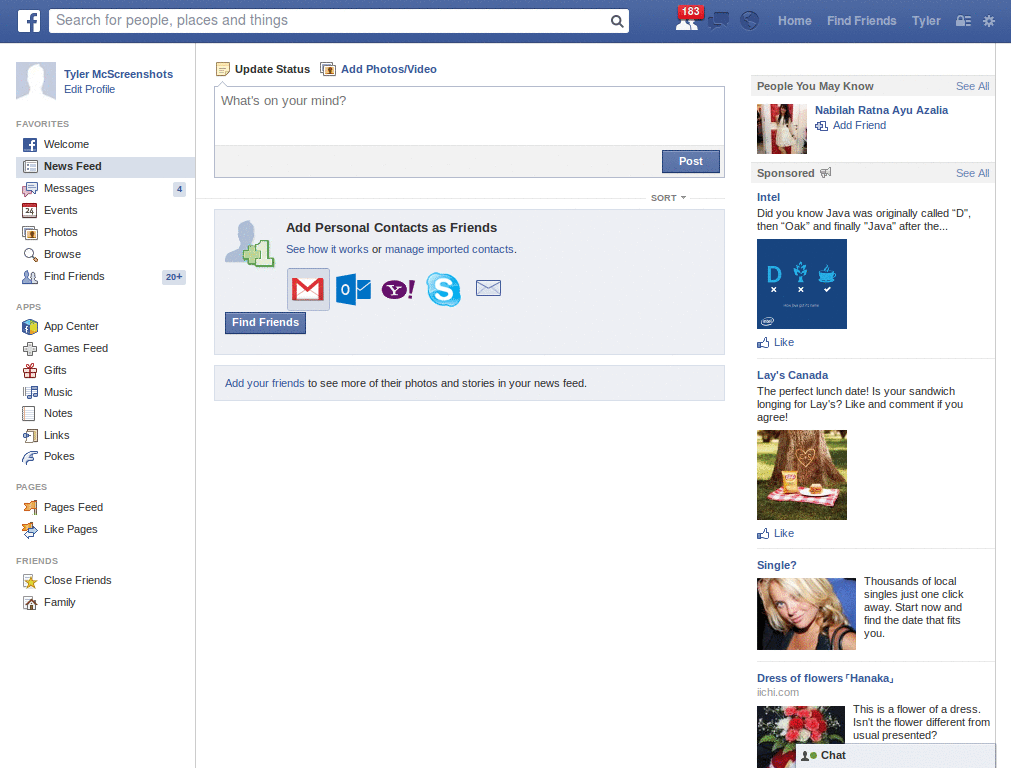Click the Music icon
This screenshot has width=1024, height=768.
point(30,392)
